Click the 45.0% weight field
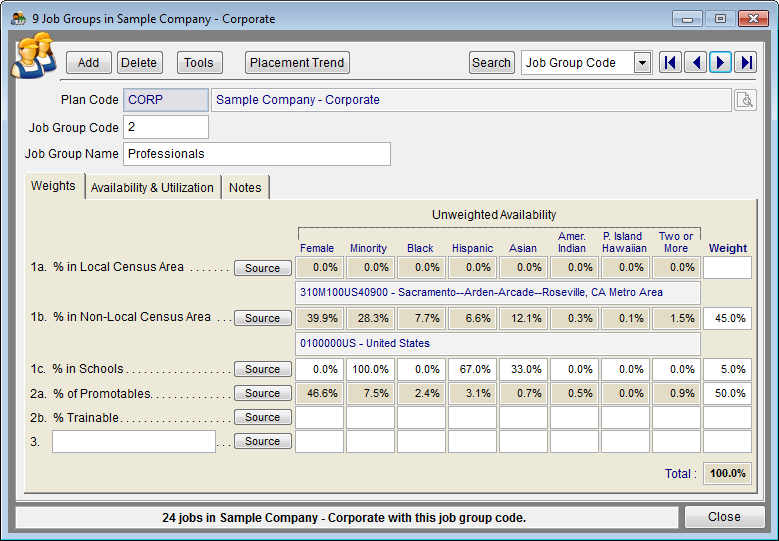The height and width of the screenshot is (541, 779). (x=727, y=318)
